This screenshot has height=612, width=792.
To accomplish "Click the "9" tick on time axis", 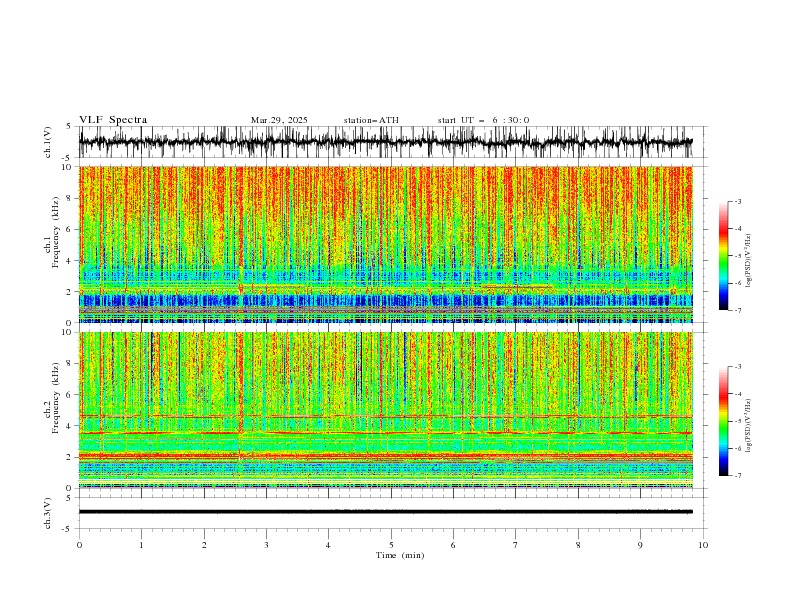I will tap(640, 545).
